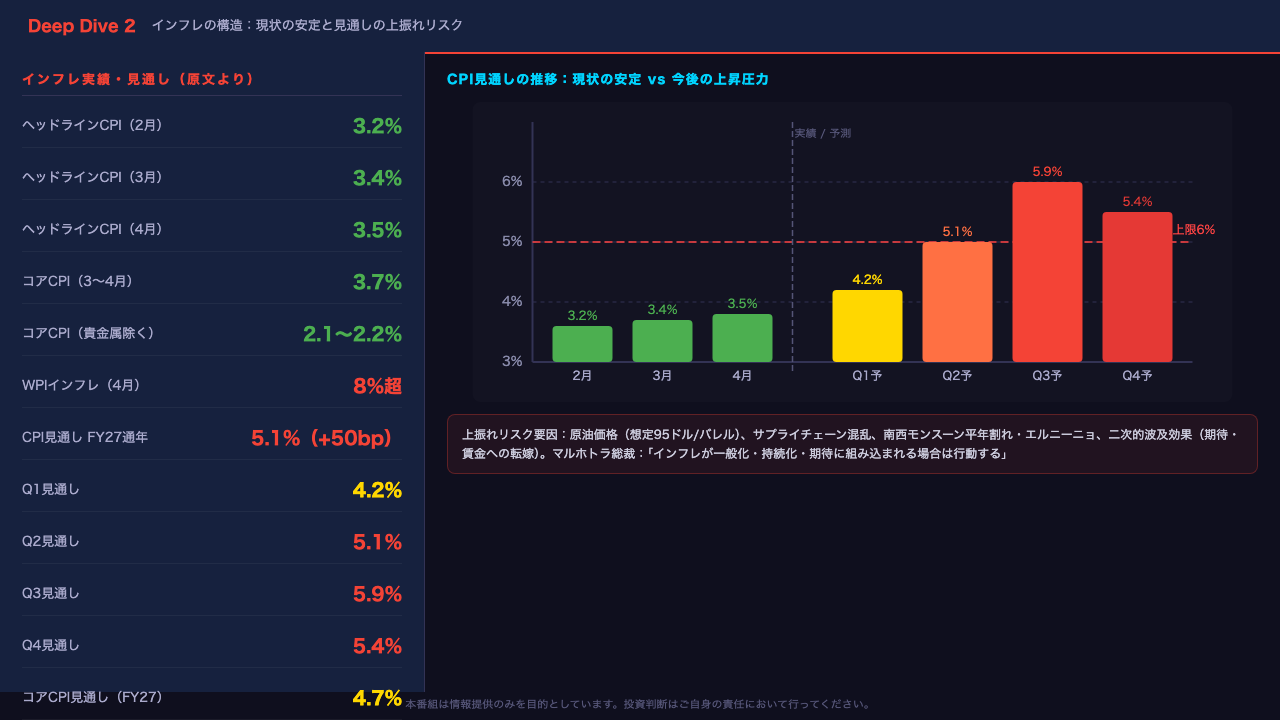1280x720 pixels.
Task: Click the 6% y-axis tick label
Action: [512, 181]
